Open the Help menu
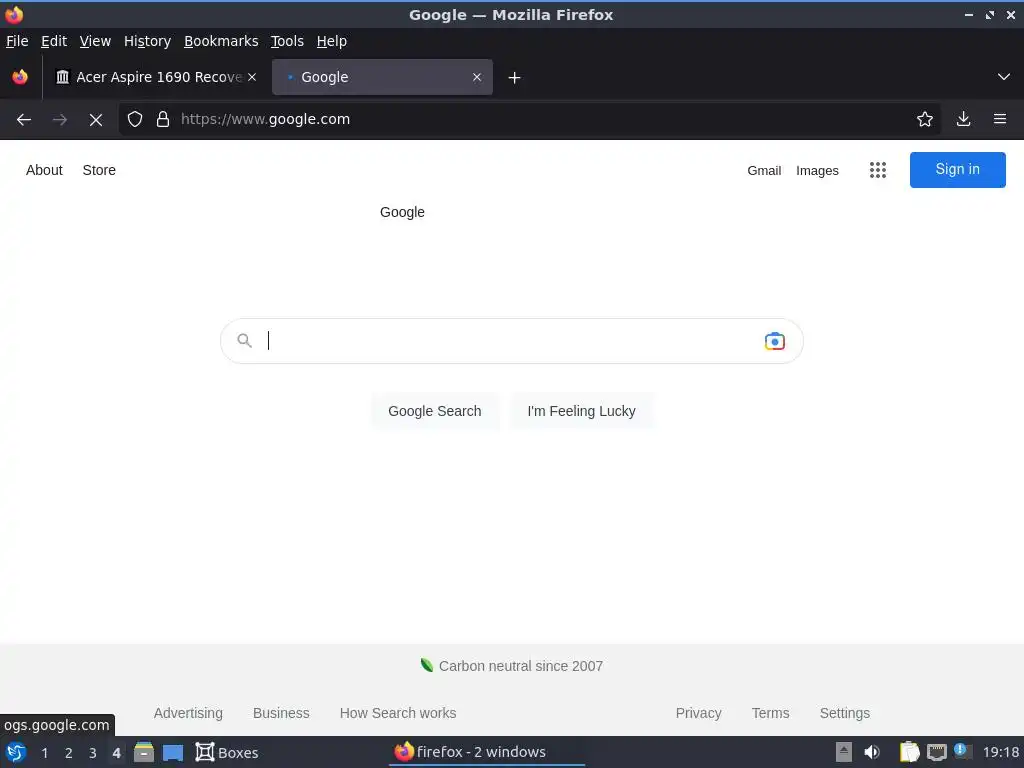The width and height of the screenshot is (1024, 768). [x=332, y=41]
